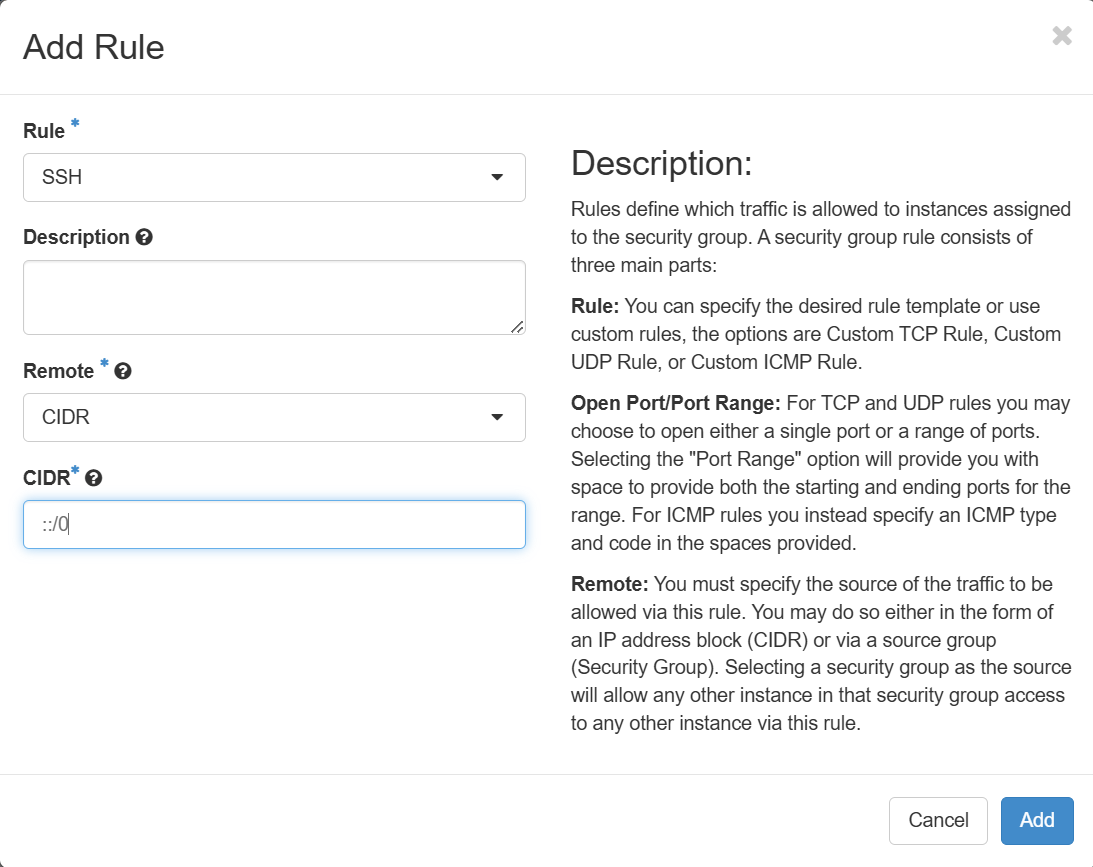
Task: Click the caret arrow in Remote CIDR selector
Action: click(497, 417)
